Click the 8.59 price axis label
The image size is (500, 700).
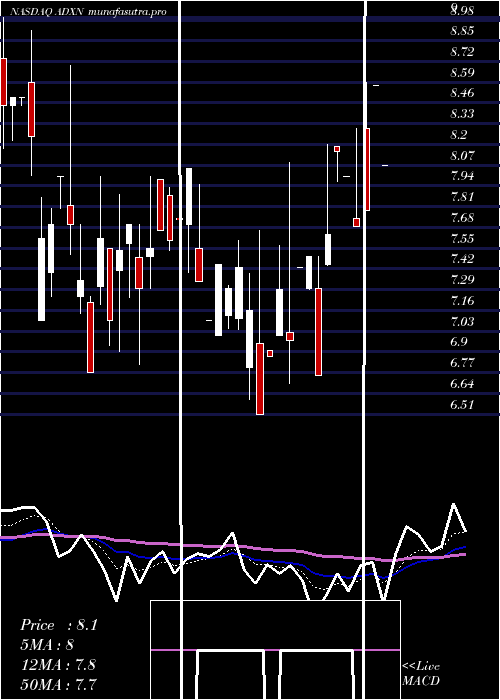(x=462, y=72)
